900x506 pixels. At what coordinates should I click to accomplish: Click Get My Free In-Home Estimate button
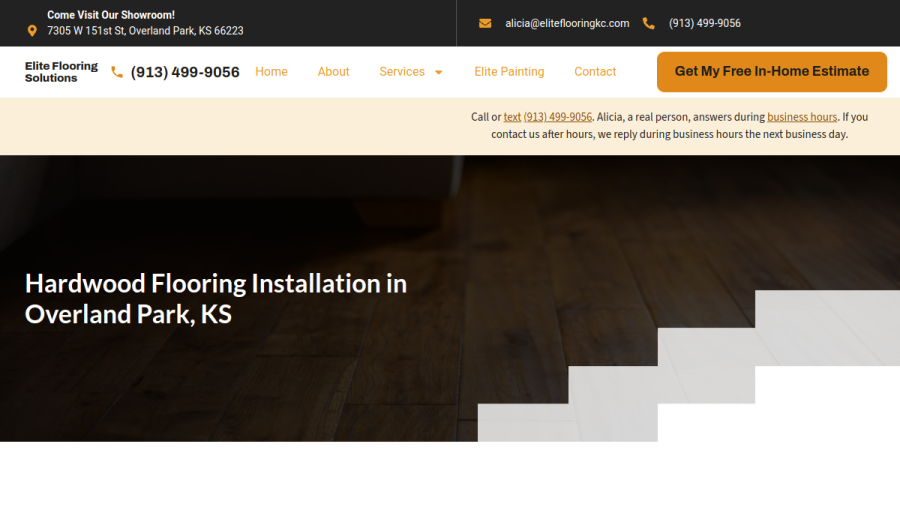772,72
